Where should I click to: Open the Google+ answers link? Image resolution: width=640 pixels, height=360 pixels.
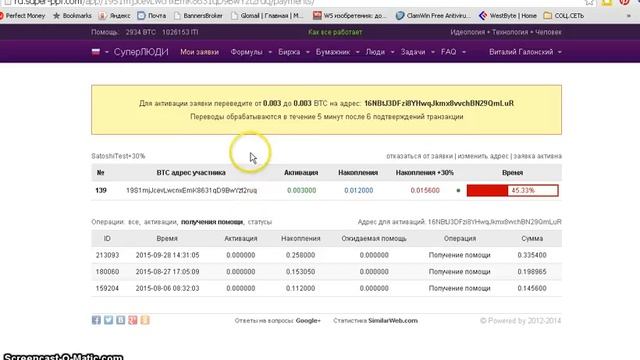[308, 320]
